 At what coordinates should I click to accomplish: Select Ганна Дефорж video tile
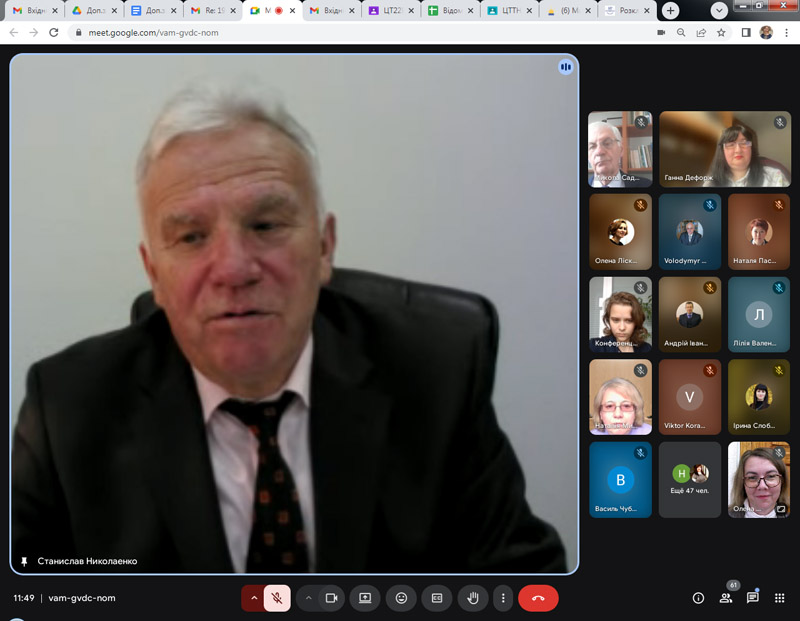pyautogui.click(x=724, y=149)
